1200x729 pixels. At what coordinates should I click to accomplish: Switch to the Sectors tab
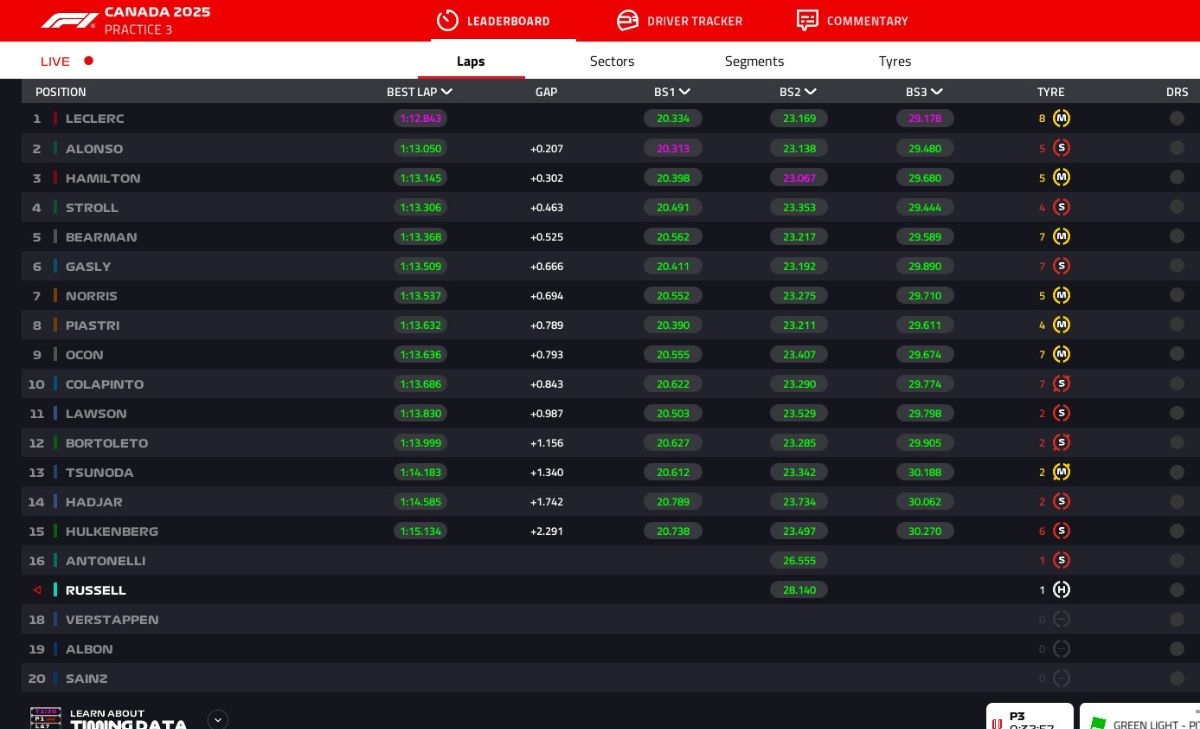click(x=612, y=61)
